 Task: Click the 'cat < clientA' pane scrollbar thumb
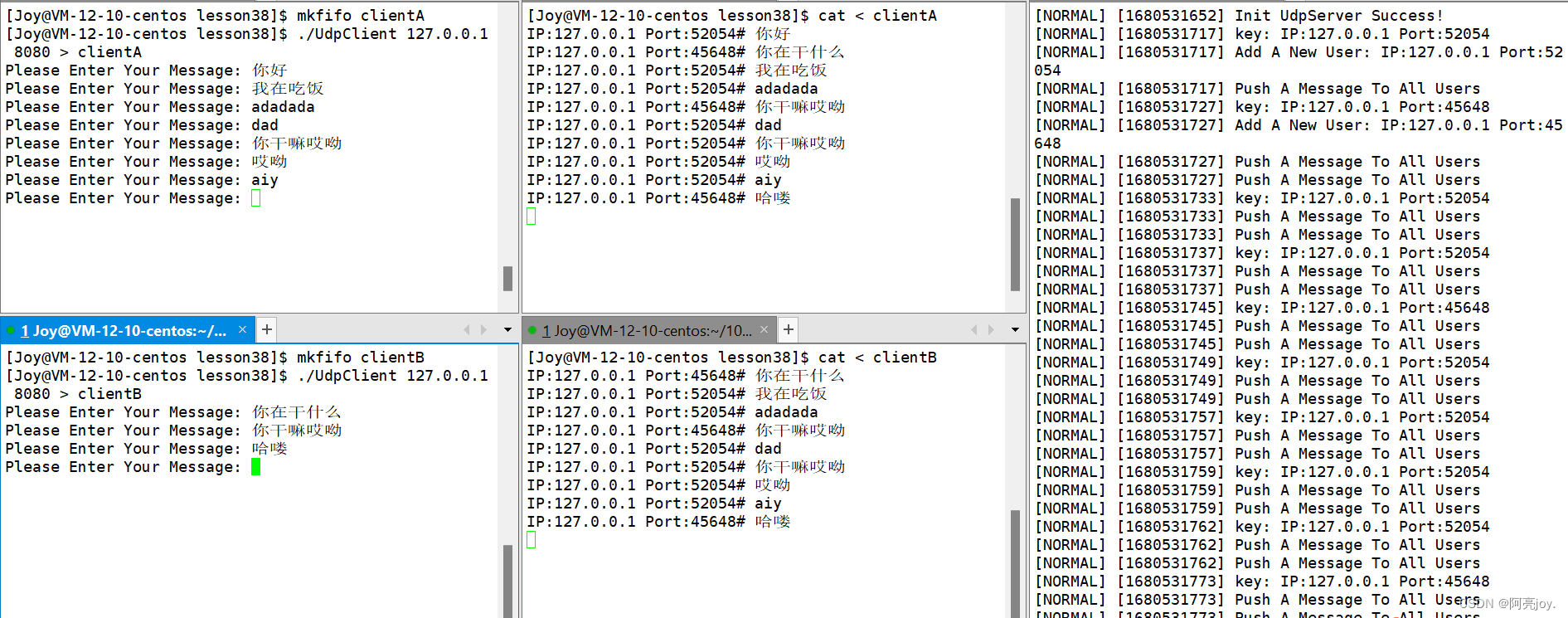click(1015, 245)
